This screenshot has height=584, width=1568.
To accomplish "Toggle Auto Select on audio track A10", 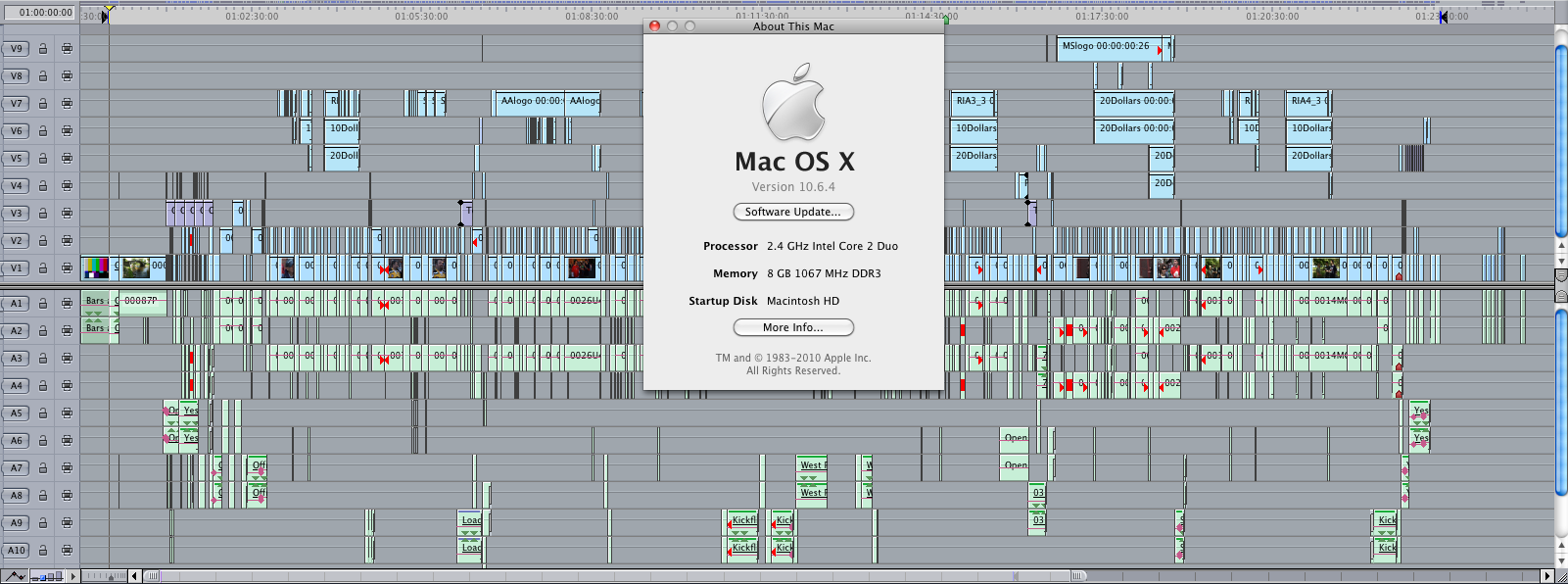I will coord(67,551).
